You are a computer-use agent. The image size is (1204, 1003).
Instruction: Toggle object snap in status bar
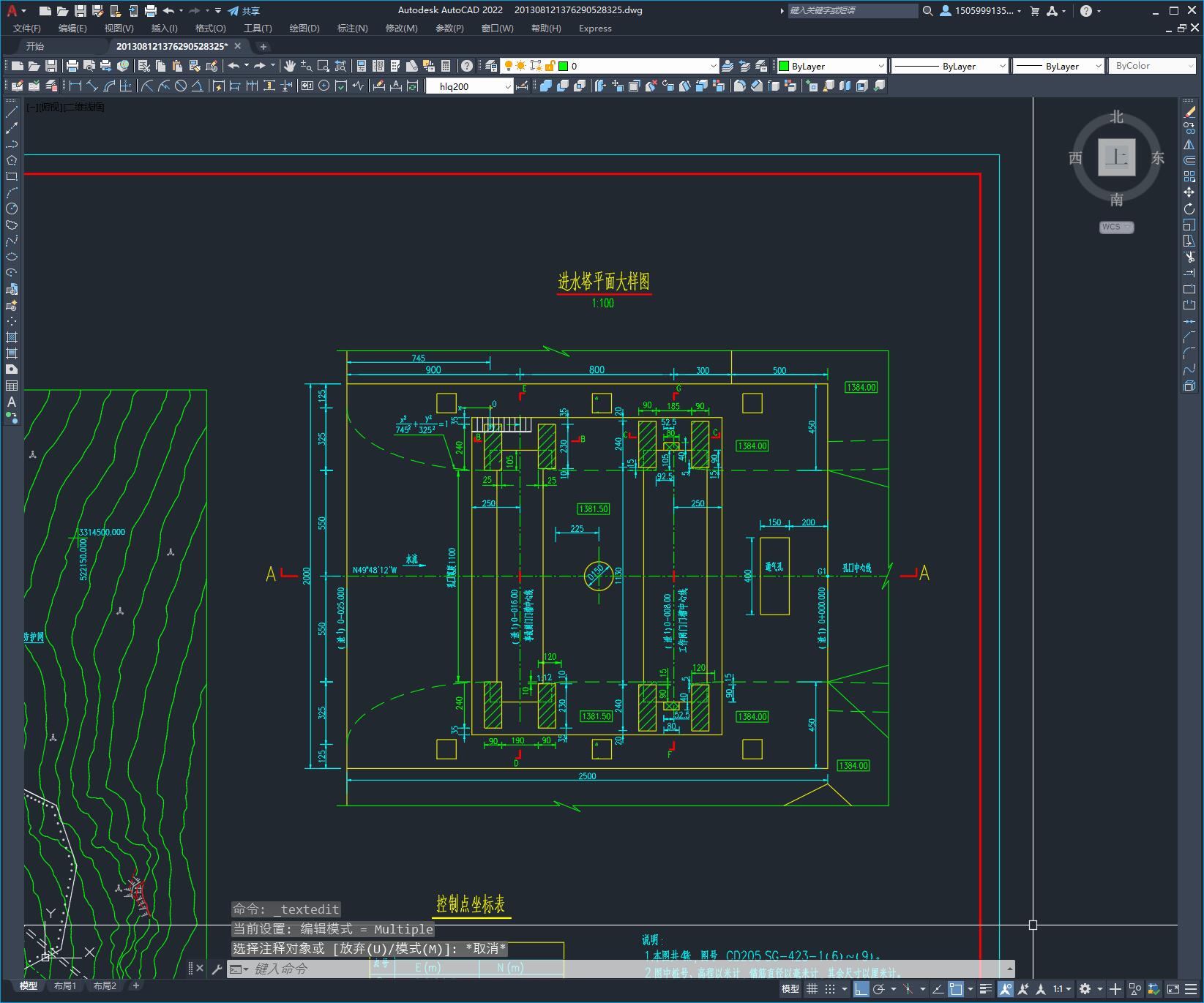956,989
